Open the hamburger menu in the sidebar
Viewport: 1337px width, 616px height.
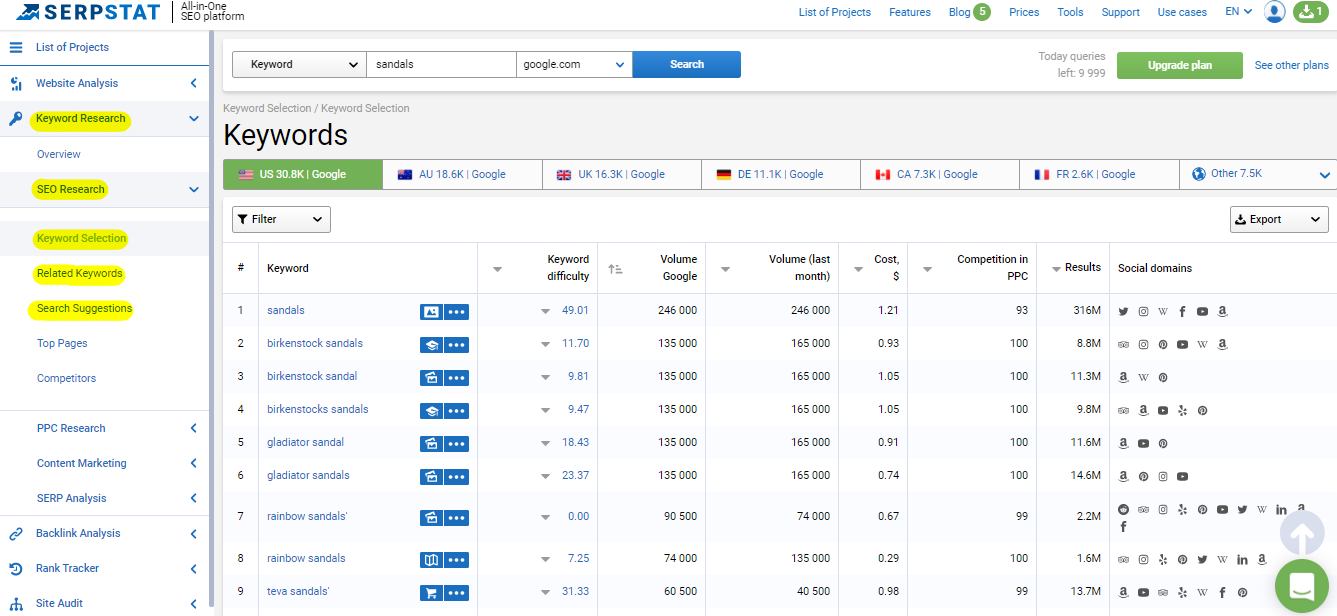click(16, 47)
